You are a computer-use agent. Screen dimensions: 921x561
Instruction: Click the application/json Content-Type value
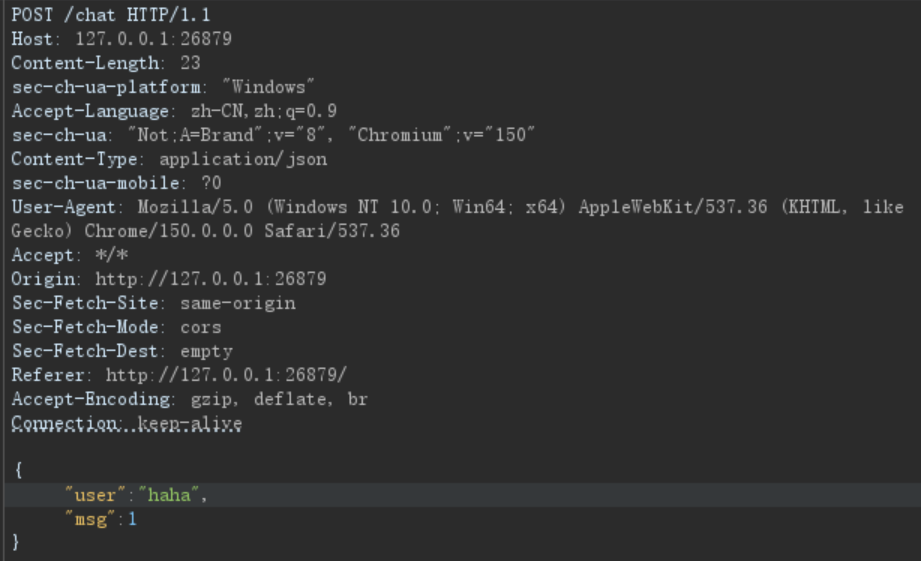pyautogui.click(x=243, y=159)
